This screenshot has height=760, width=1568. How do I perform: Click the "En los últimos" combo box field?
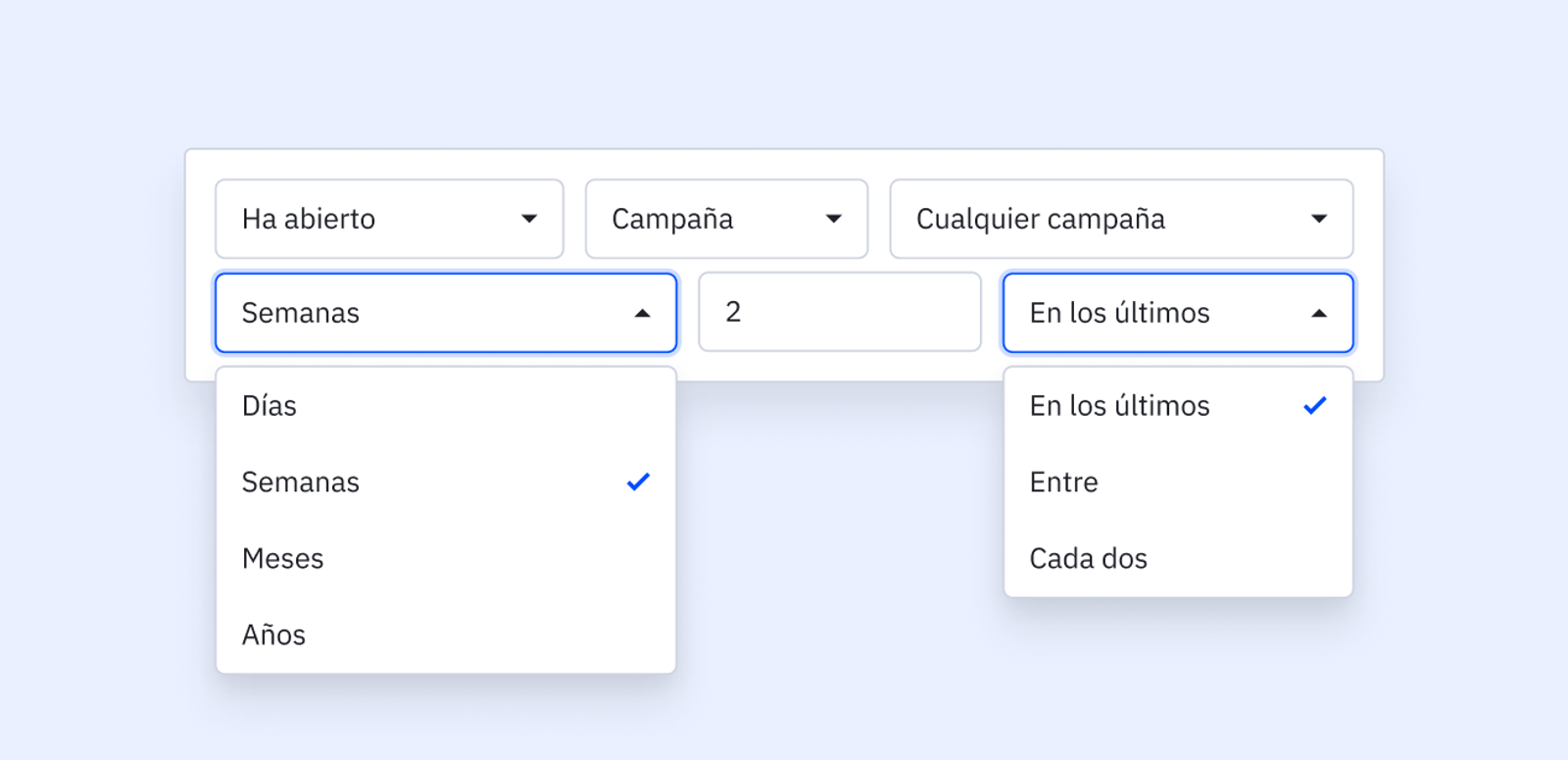(x=1156, y=313)
